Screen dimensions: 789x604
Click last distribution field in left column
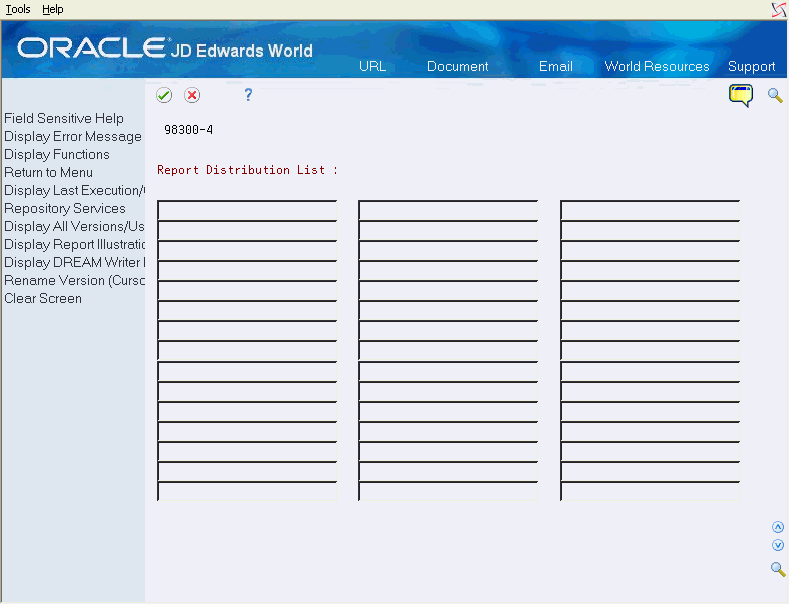(x=247, y=491)
